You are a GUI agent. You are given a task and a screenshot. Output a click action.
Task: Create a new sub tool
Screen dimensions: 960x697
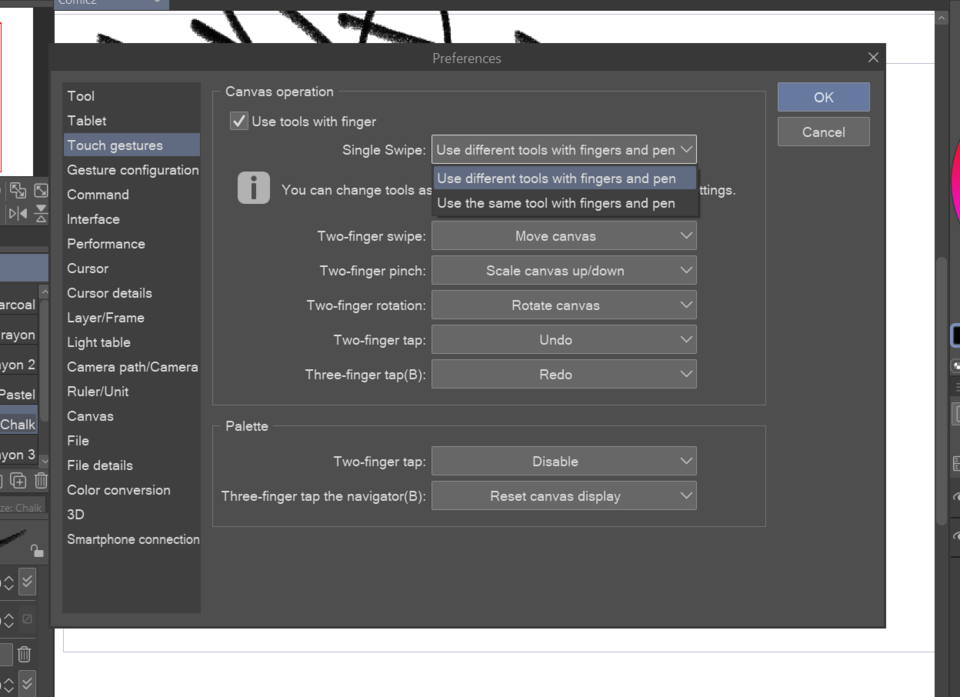(x=4, y=478)
